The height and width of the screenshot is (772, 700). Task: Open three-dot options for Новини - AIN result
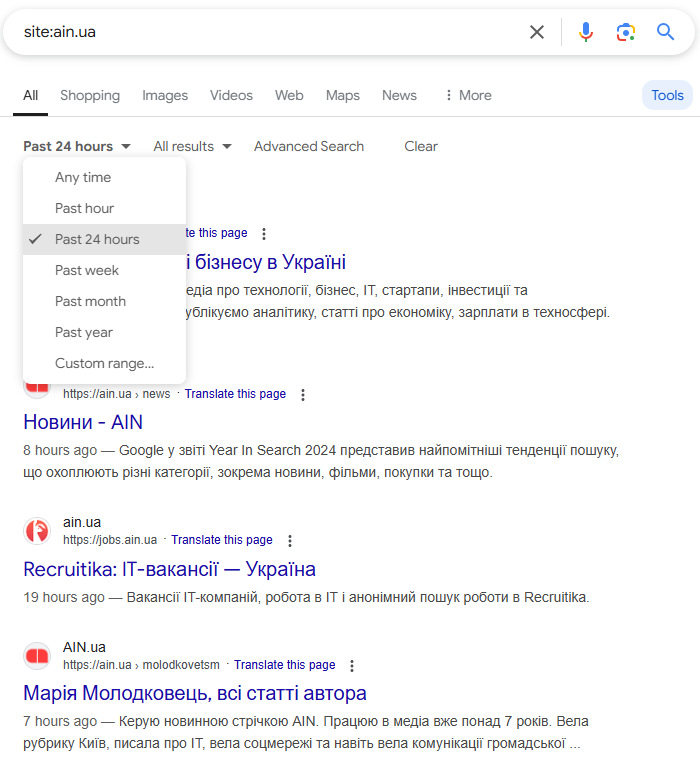pos(303,395)
